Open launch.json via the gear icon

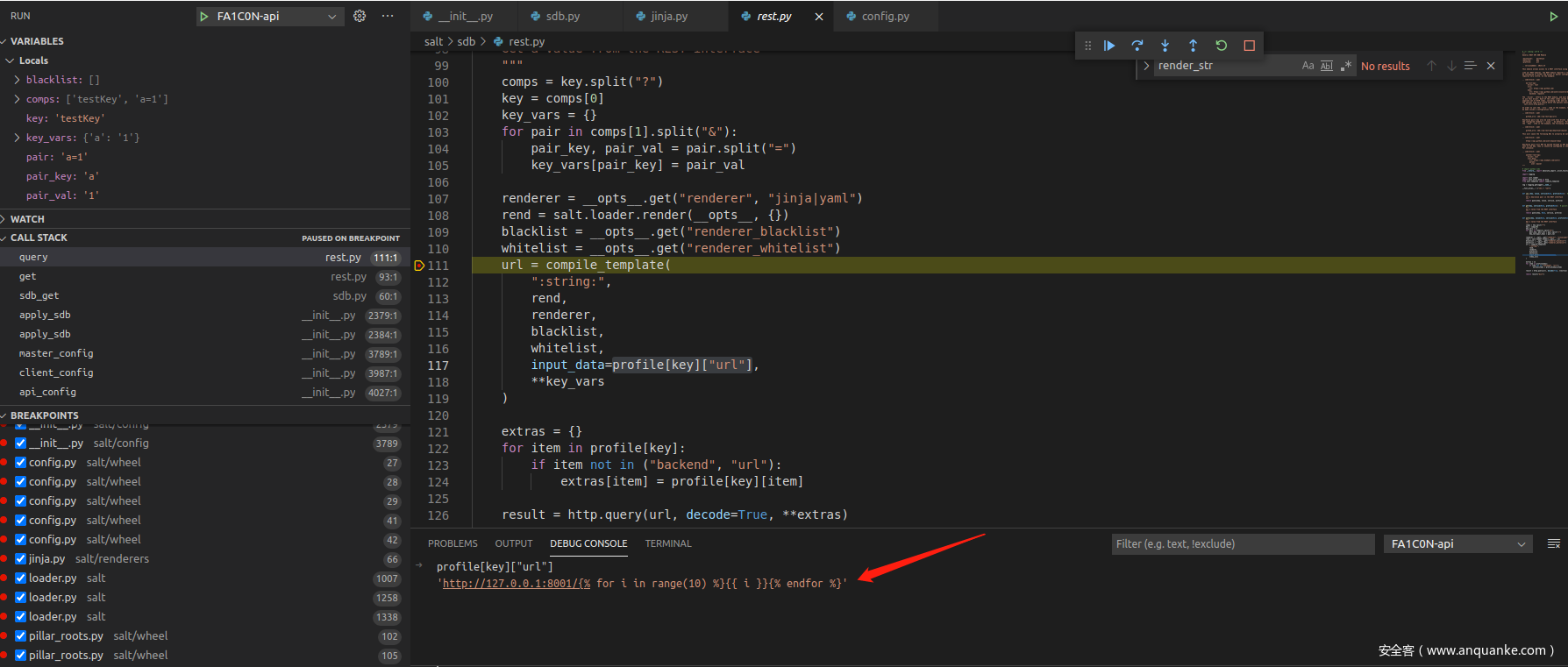click(x=360, y=16)
